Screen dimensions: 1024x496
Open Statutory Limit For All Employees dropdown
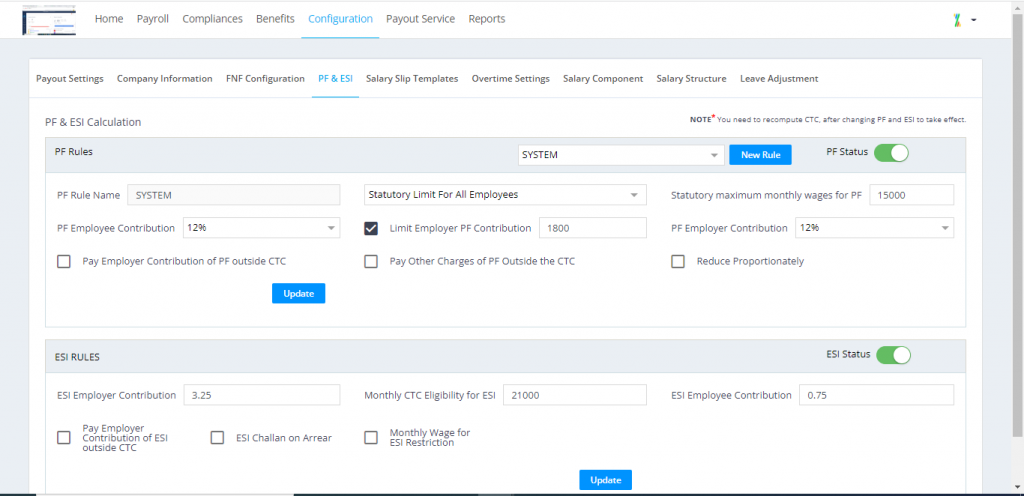click(x=505, y=194)
